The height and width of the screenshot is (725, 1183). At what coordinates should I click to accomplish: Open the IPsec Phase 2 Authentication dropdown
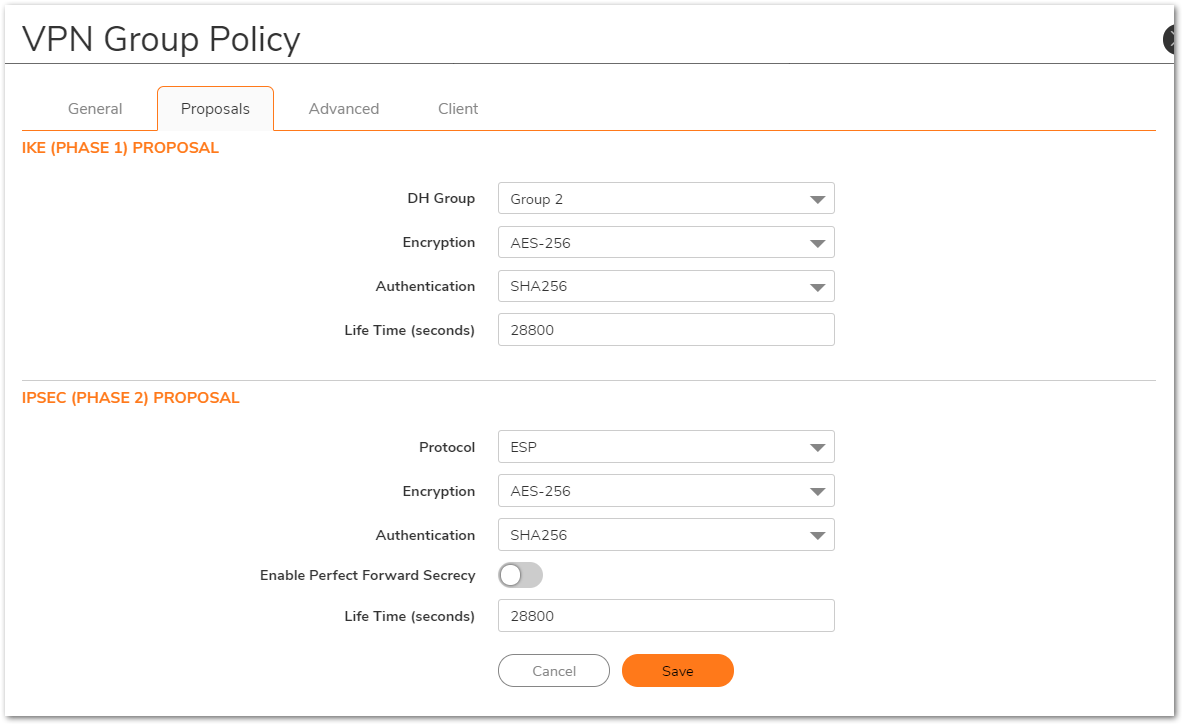click(665, 535)
